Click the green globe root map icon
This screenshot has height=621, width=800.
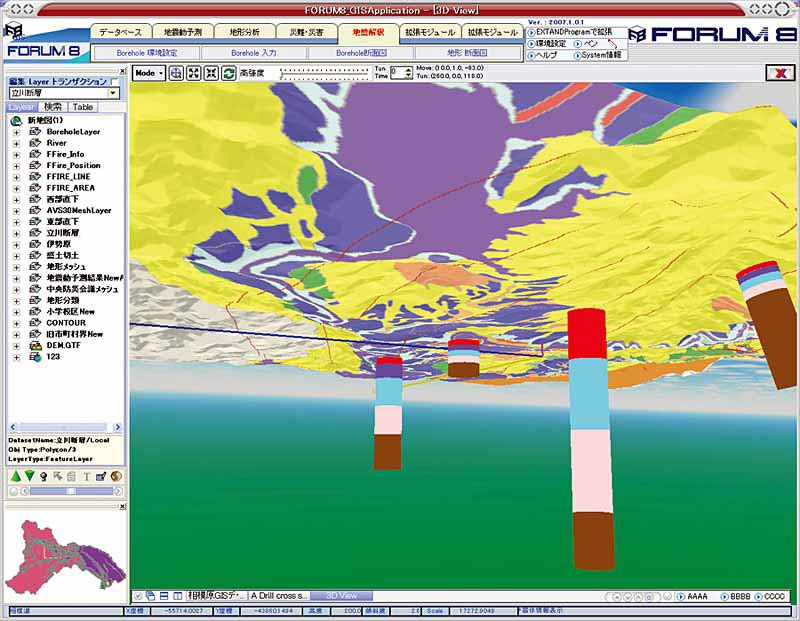pos(16,120)
